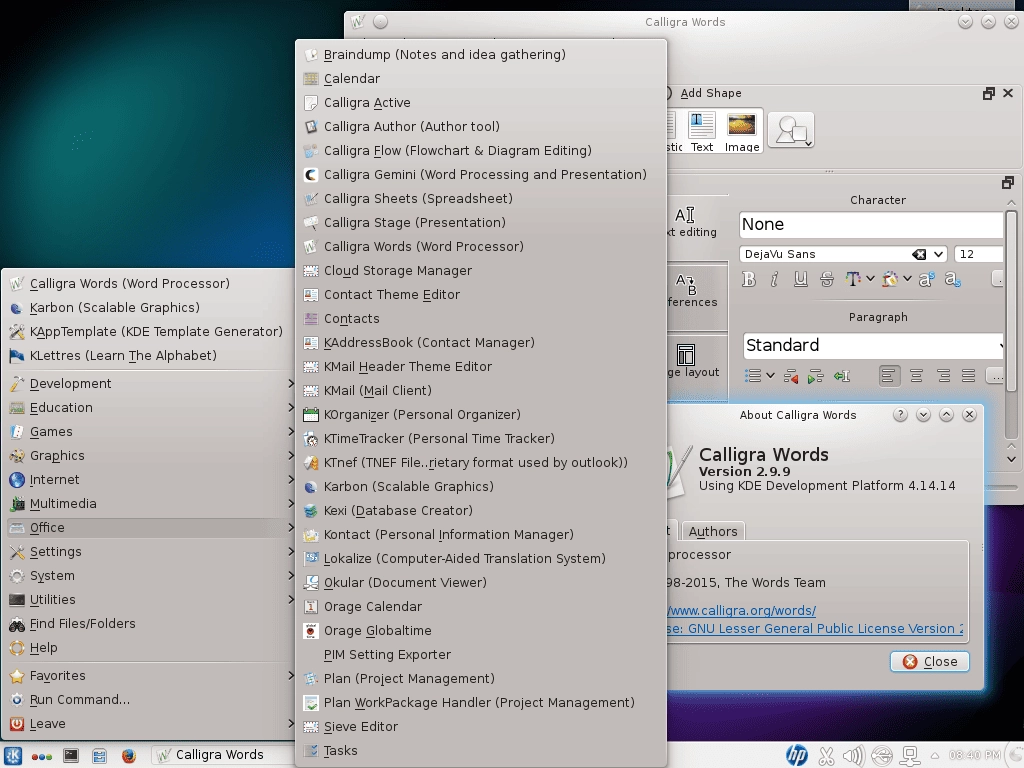
Task: Click the bullet list icon
Action: [754, 376]
